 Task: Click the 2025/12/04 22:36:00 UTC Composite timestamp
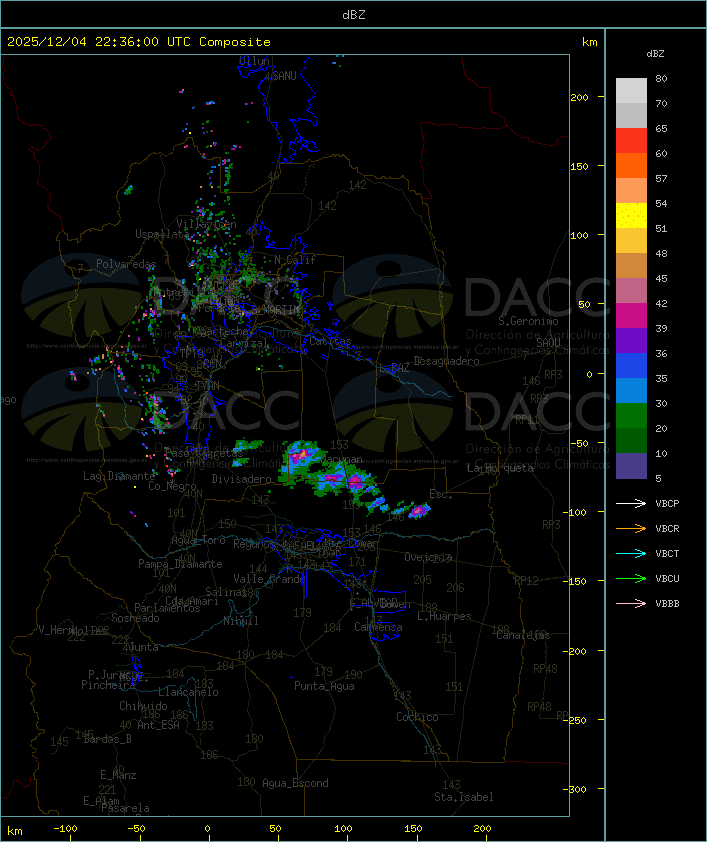[139, 42]
